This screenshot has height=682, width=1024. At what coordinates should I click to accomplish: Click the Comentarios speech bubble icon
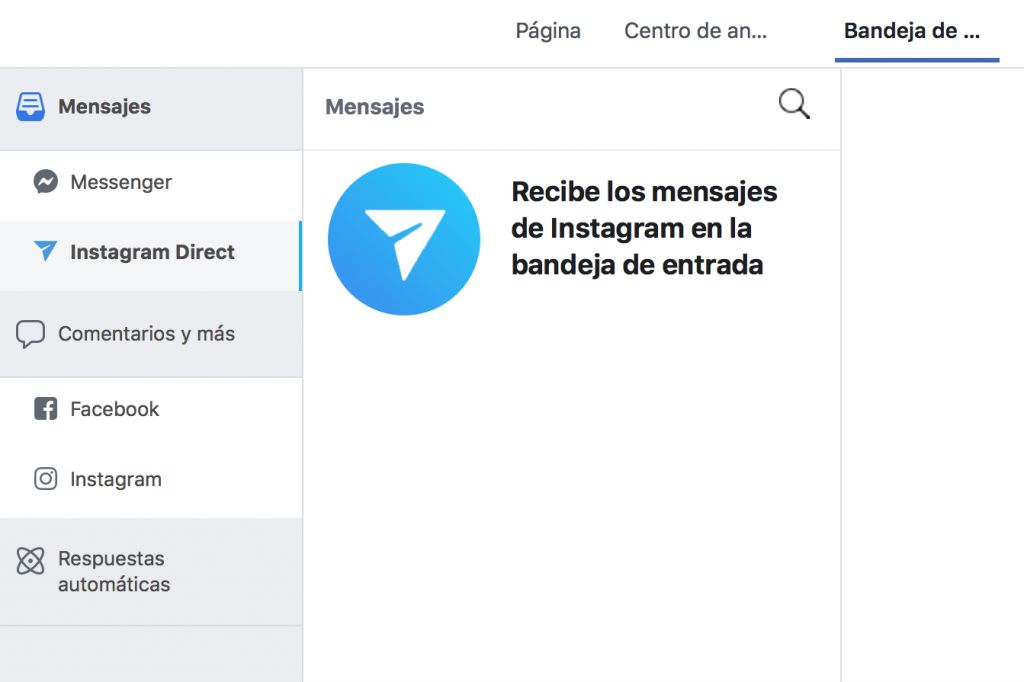31,334
